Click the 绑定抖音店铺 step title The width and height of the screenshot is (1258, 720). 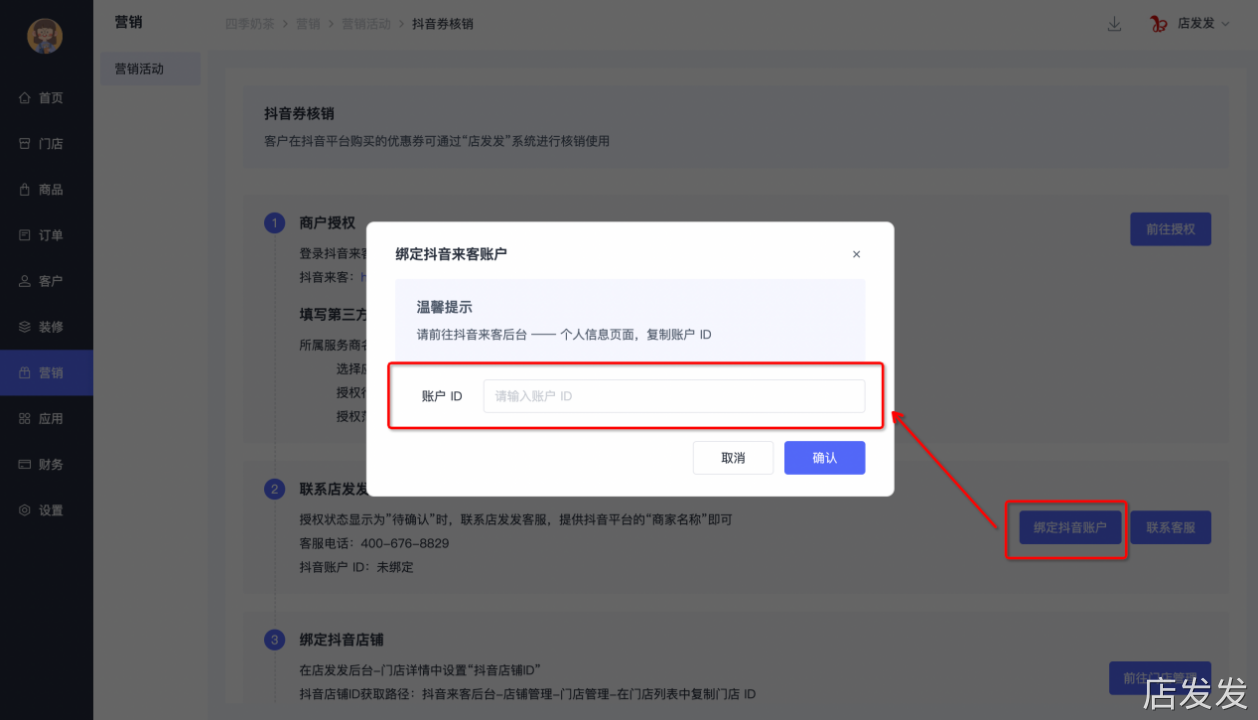click(342, 639)
